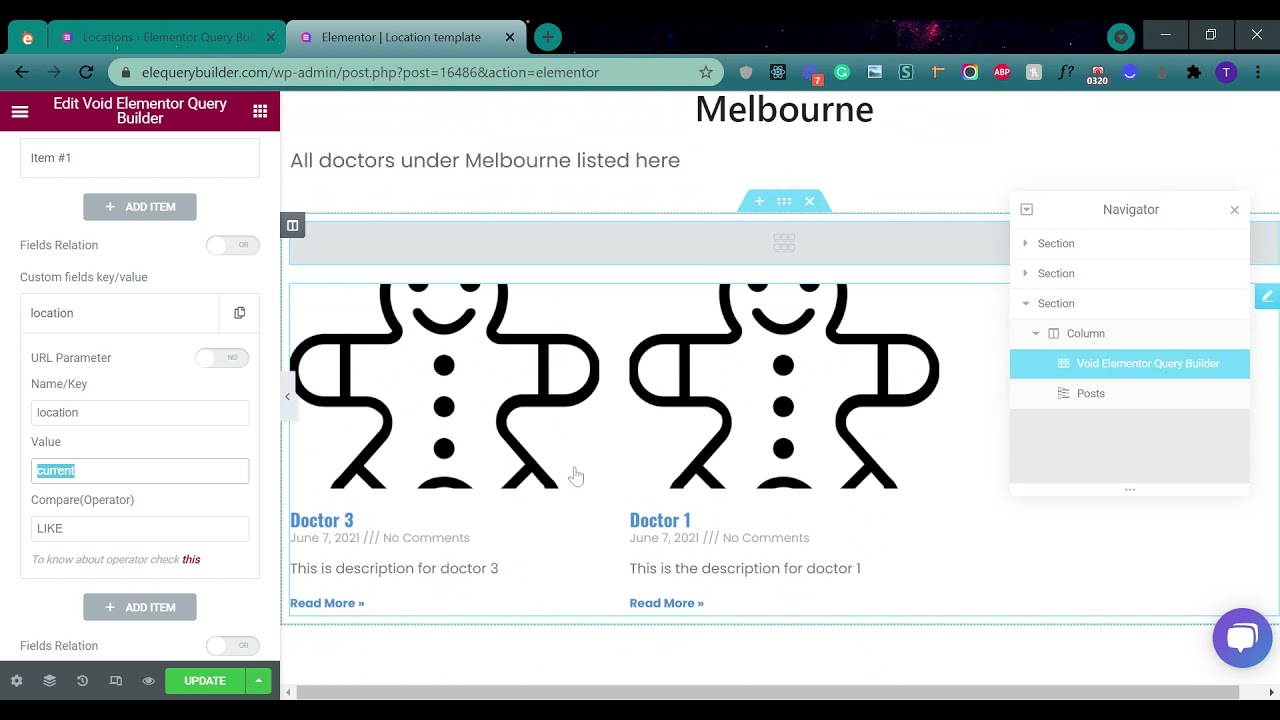Open Responsive Mode icon in footer

pyautogui.click(x=115, y=681)
